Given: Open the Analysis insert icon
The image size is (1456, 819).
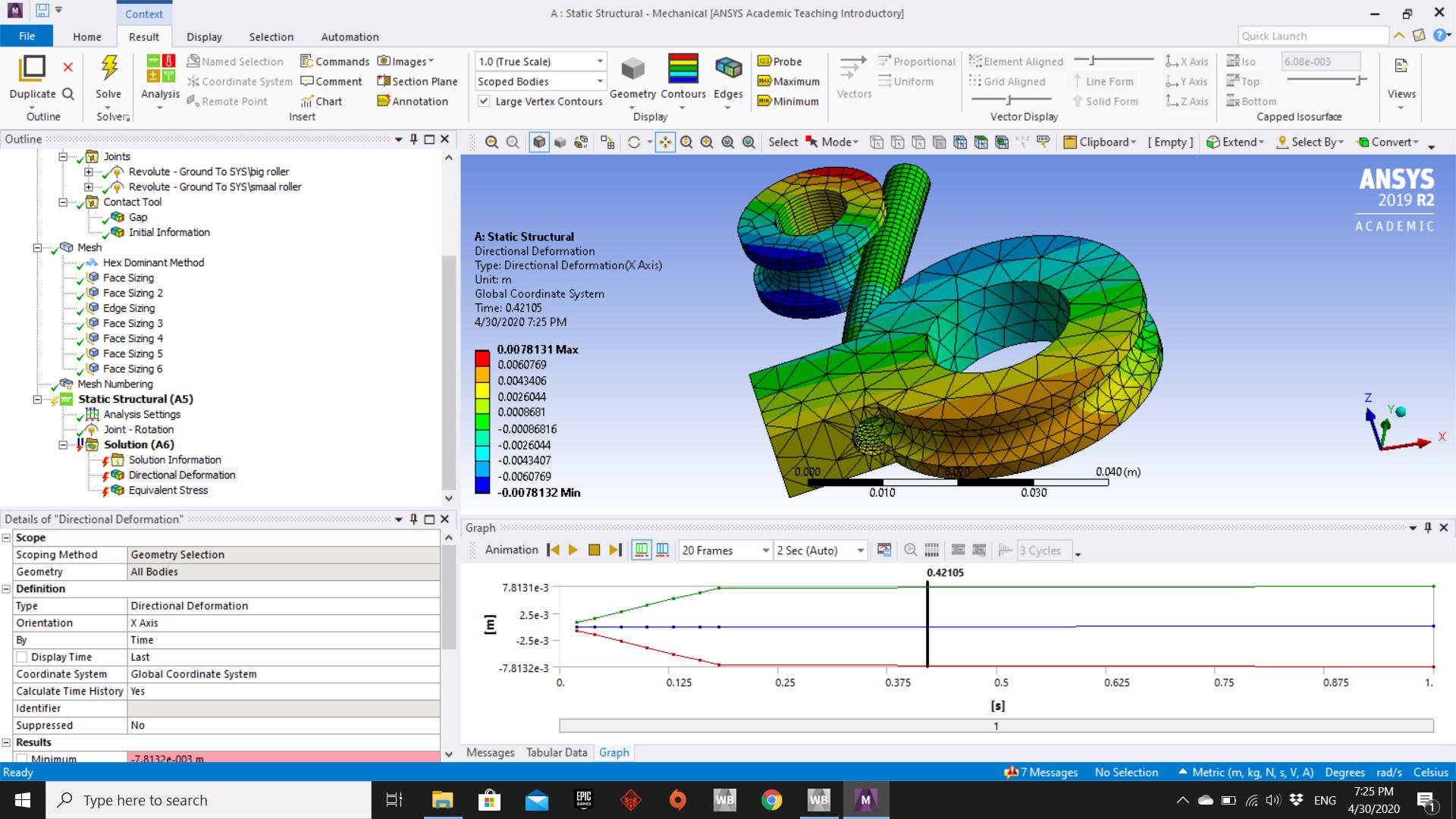Looking at the screenshot, I should click(160, 68).
